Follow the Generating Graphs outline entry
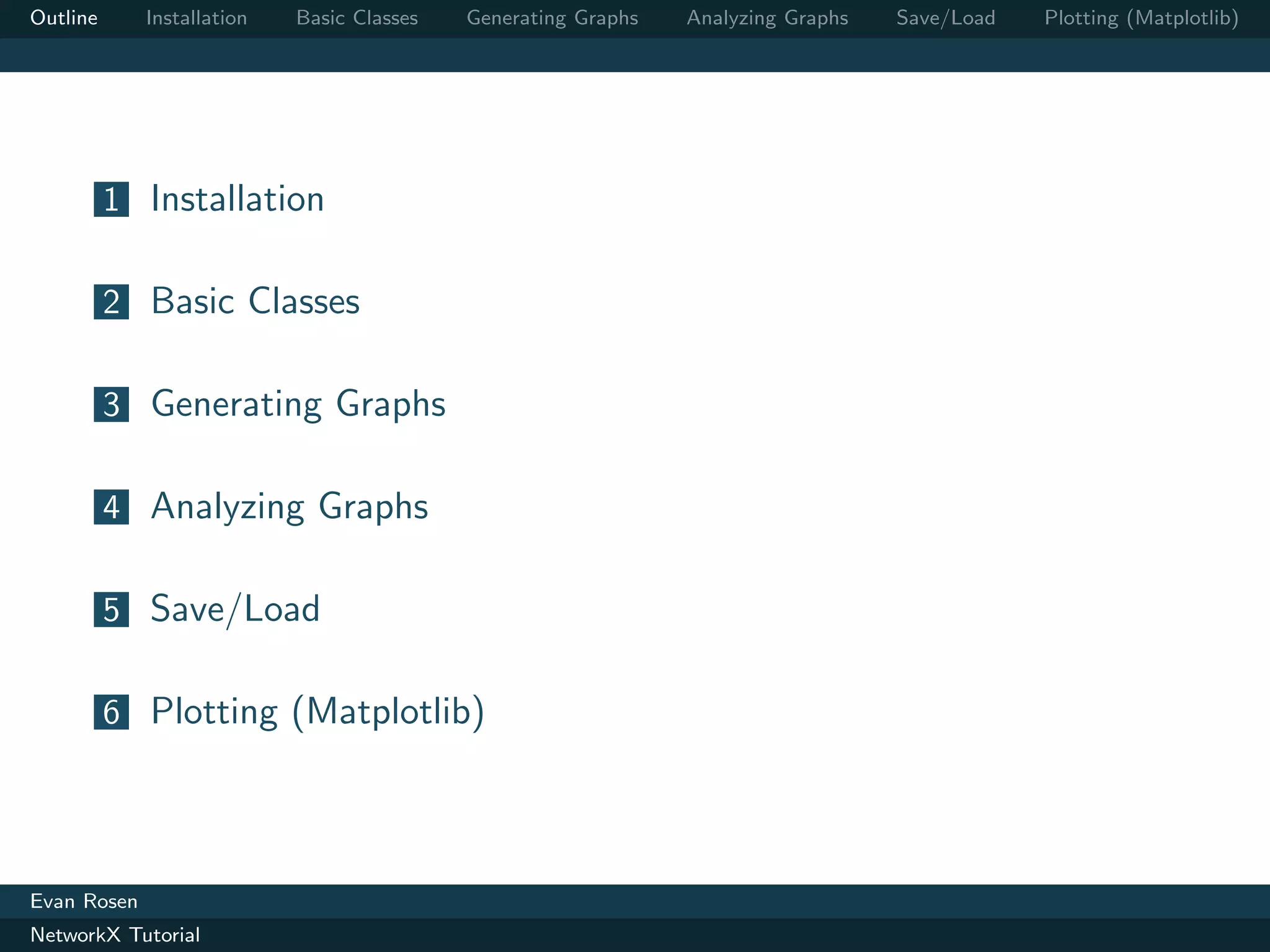The width and height of the screenshot is (1270, 952). coord(298,405)
